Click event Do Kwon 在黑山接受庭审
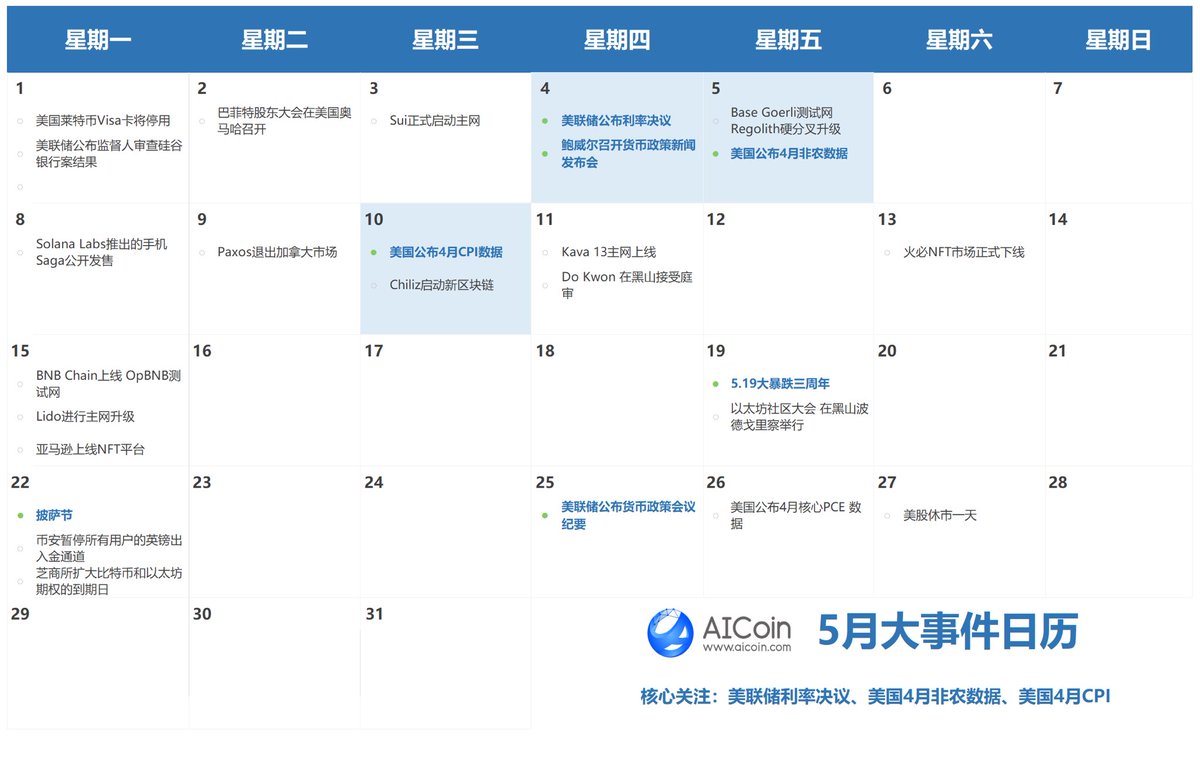 point(627,285)
